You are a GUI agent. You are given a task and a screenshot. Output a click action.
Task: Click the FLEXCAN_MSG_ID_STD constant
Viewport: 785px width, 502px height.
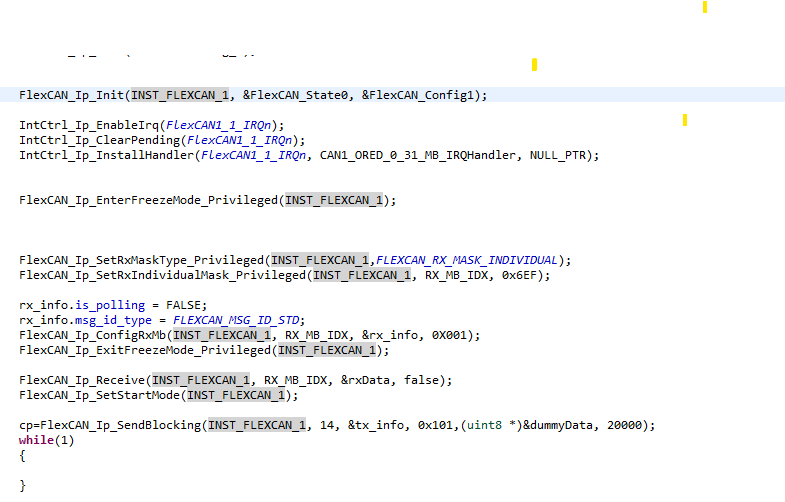[x=236, y=320]
